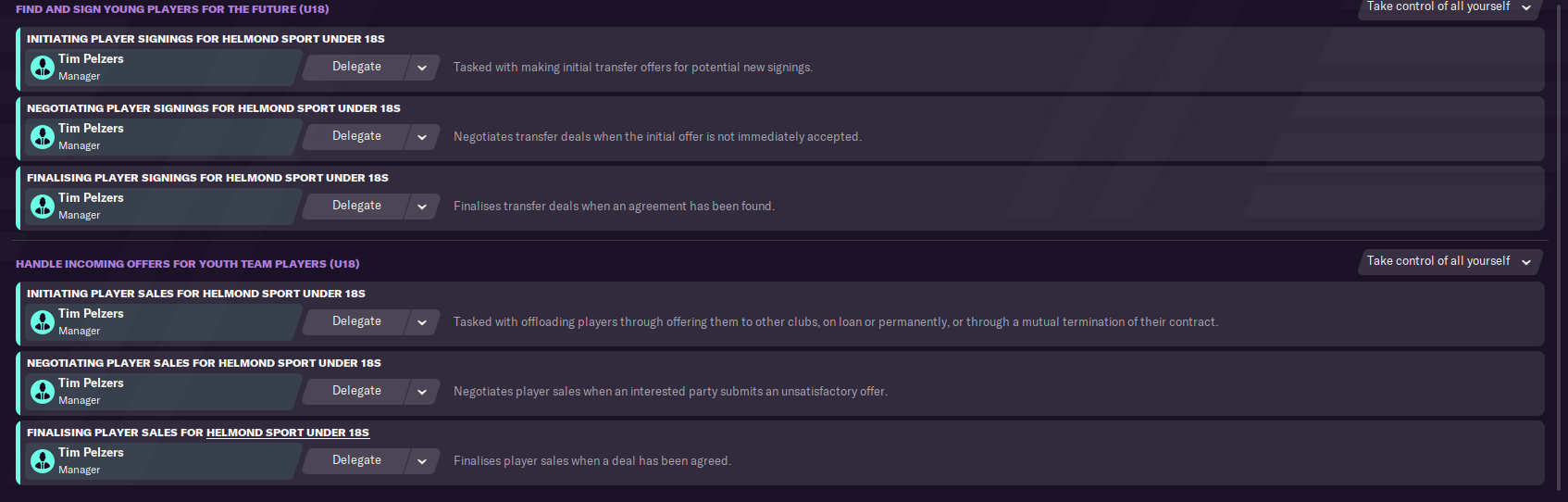Expand Delegate chevron for Finalising Player Sales
The height and width of the screenshot is (502, 1568).
coord(422,461)
